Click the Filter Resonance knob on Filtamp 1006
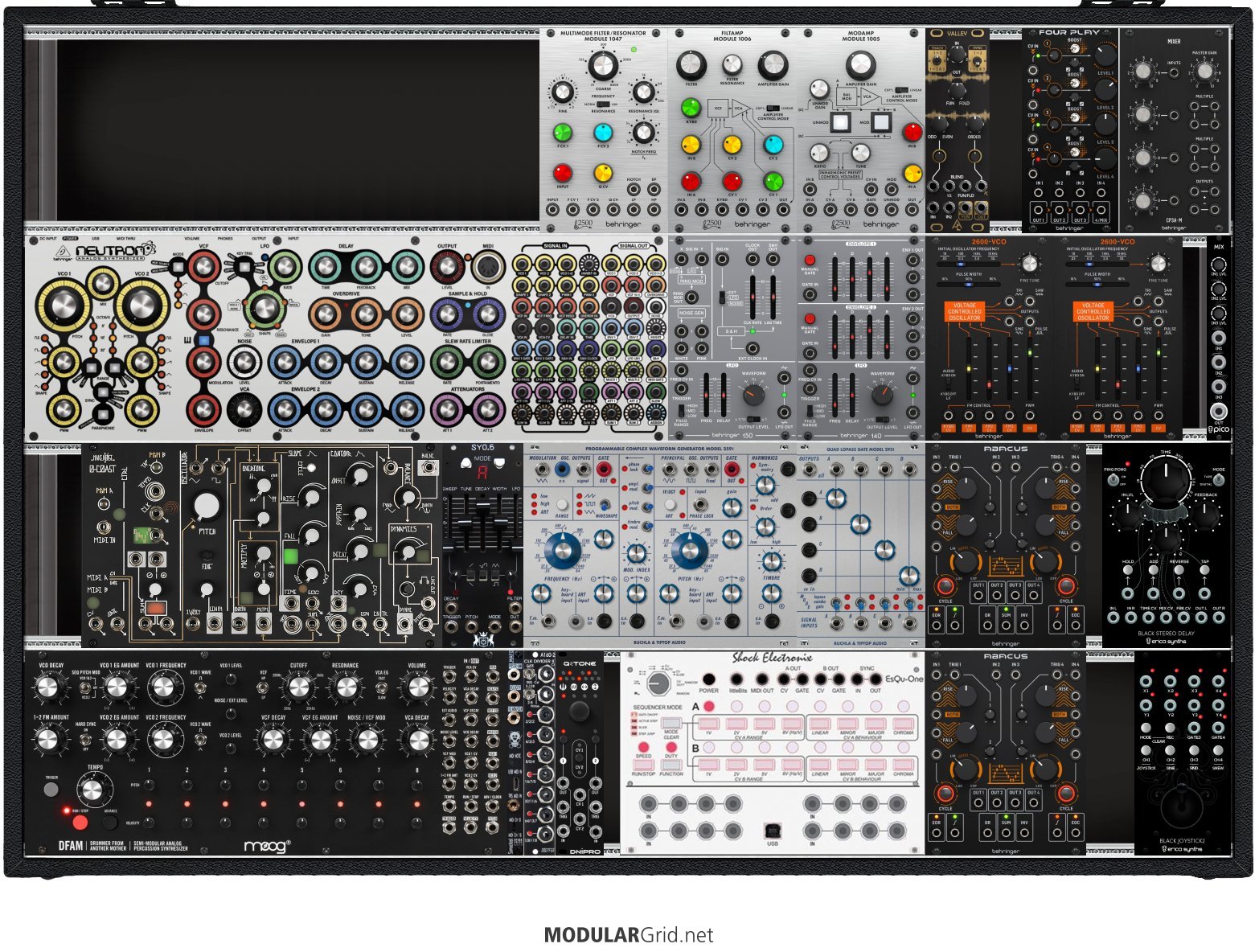This screenshot has height=952, width=1259. 732,64
